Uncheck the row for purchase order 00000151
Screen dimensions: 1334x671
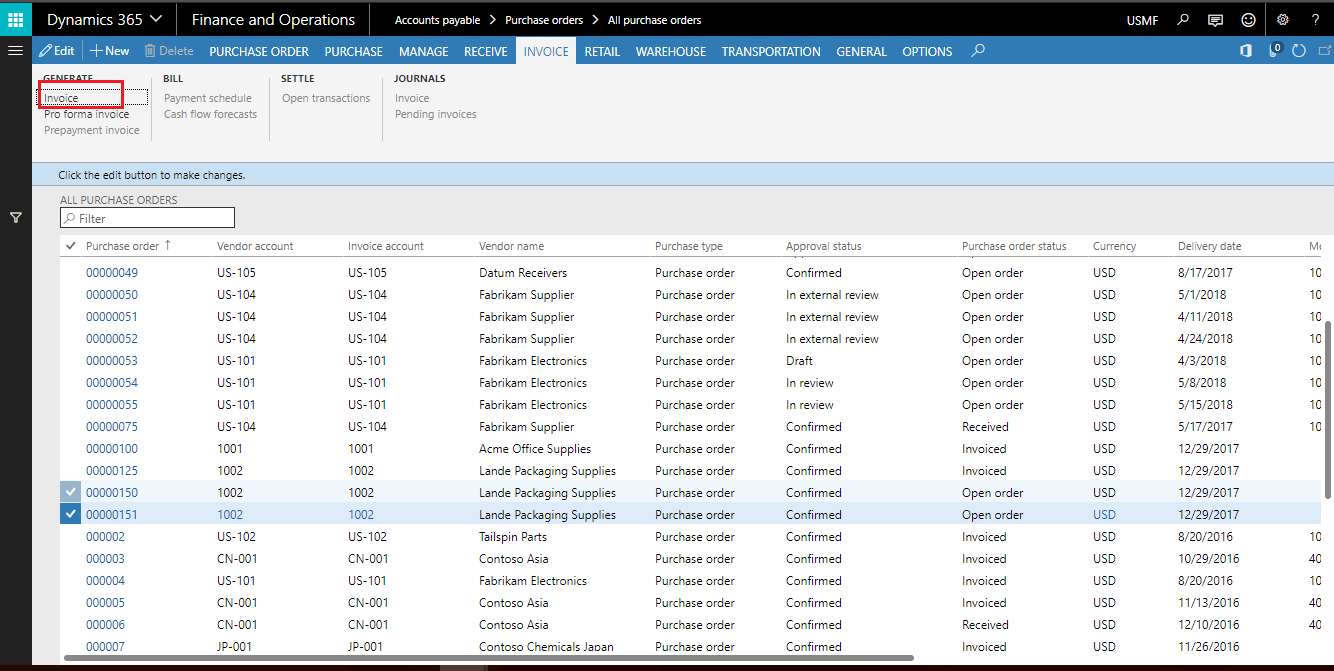coord(69,513)
